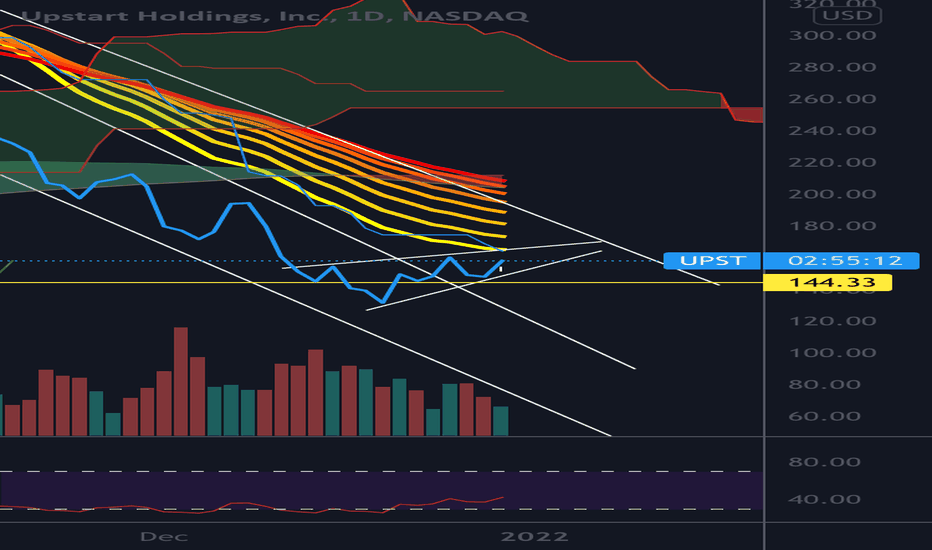This screenshot has height=550, width=932.
Task: Click the 180.00 price axis label
Action: (832, 226)
